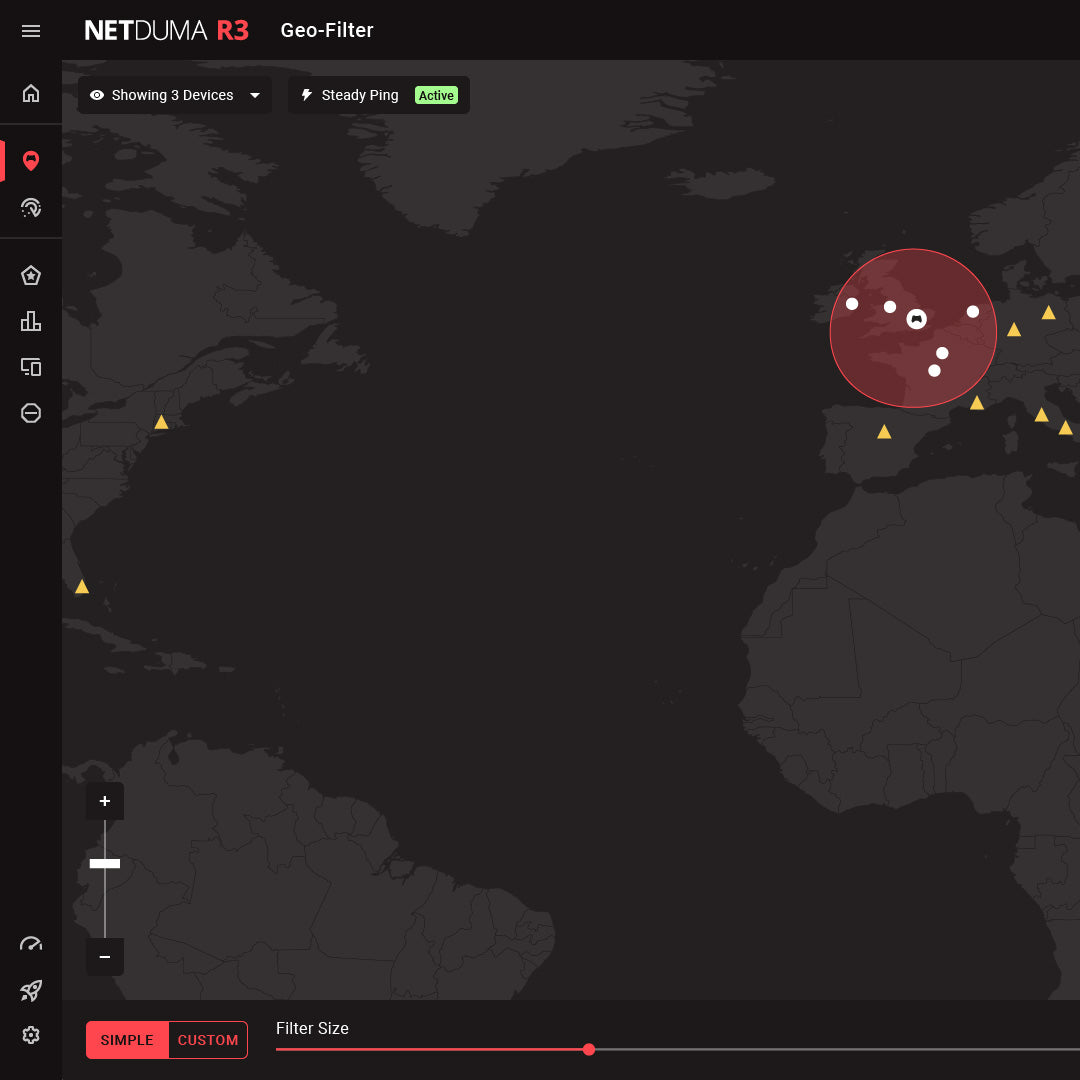Screen dimensions: 1080x1080
Task: Switch filter mode to Simple
Action: (127, 1040)
